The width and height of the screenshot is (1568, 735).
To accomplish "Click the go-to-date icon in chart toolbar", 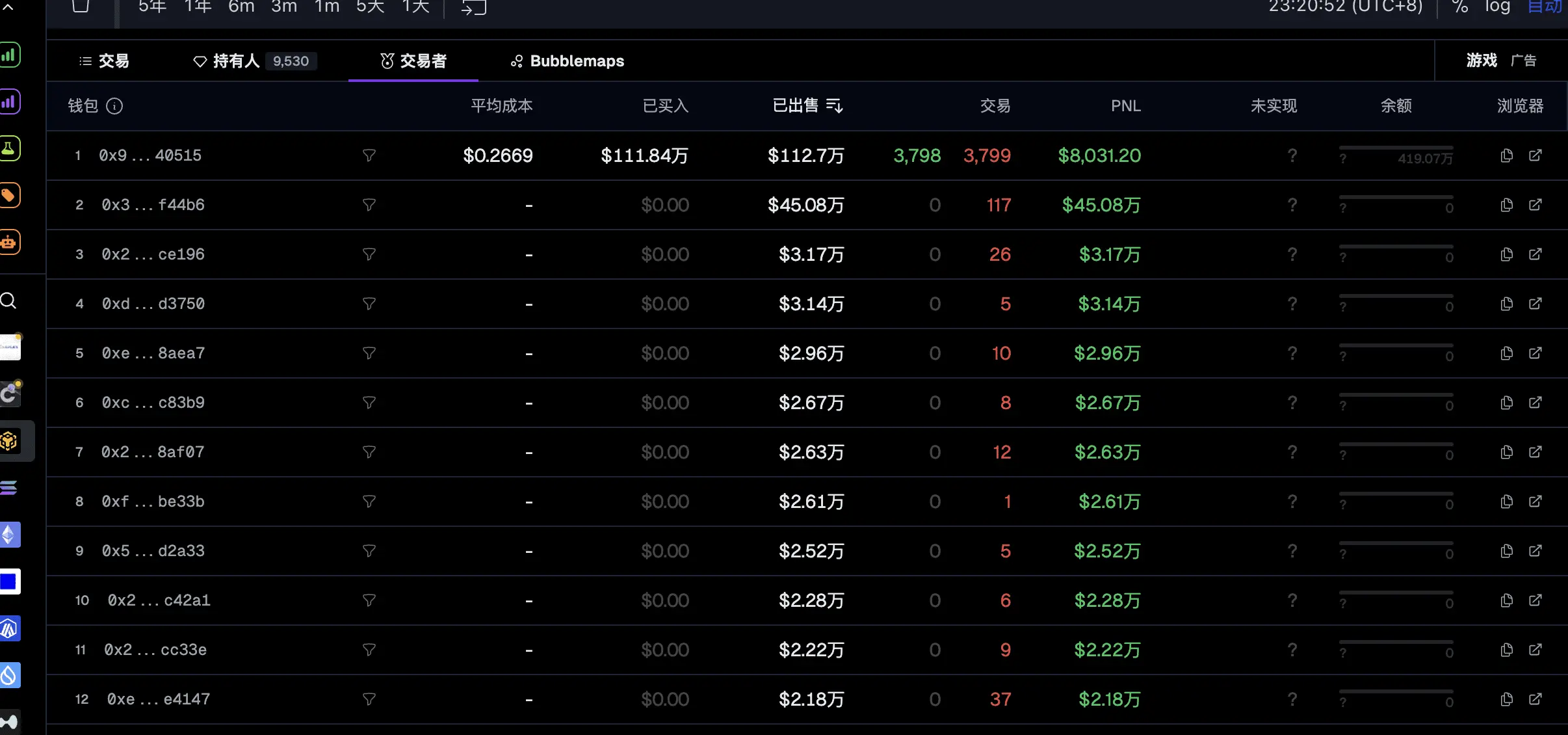I will 473,7.
